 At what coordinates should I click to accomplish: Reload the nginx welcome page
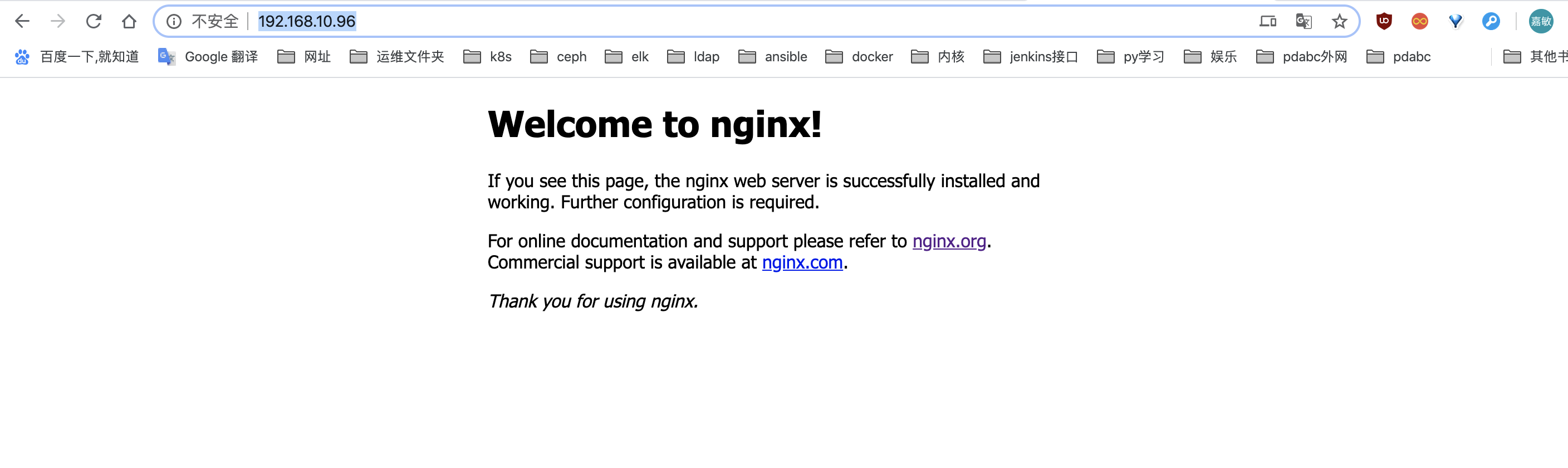[x=94, y=20]
